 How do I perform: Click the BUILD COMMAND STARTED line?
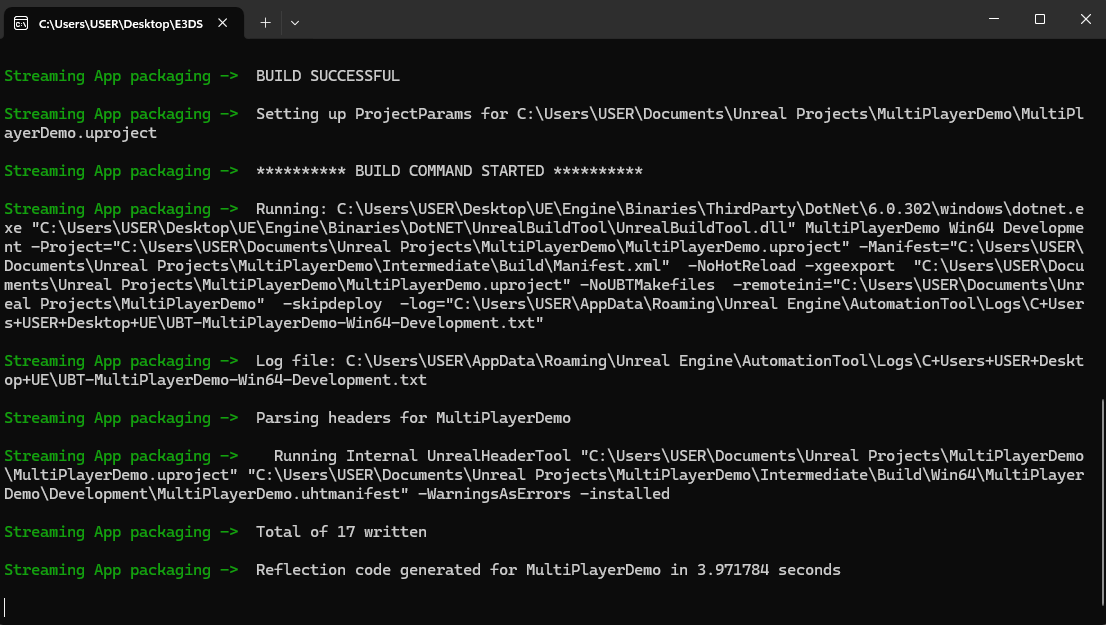click(449, 171)
